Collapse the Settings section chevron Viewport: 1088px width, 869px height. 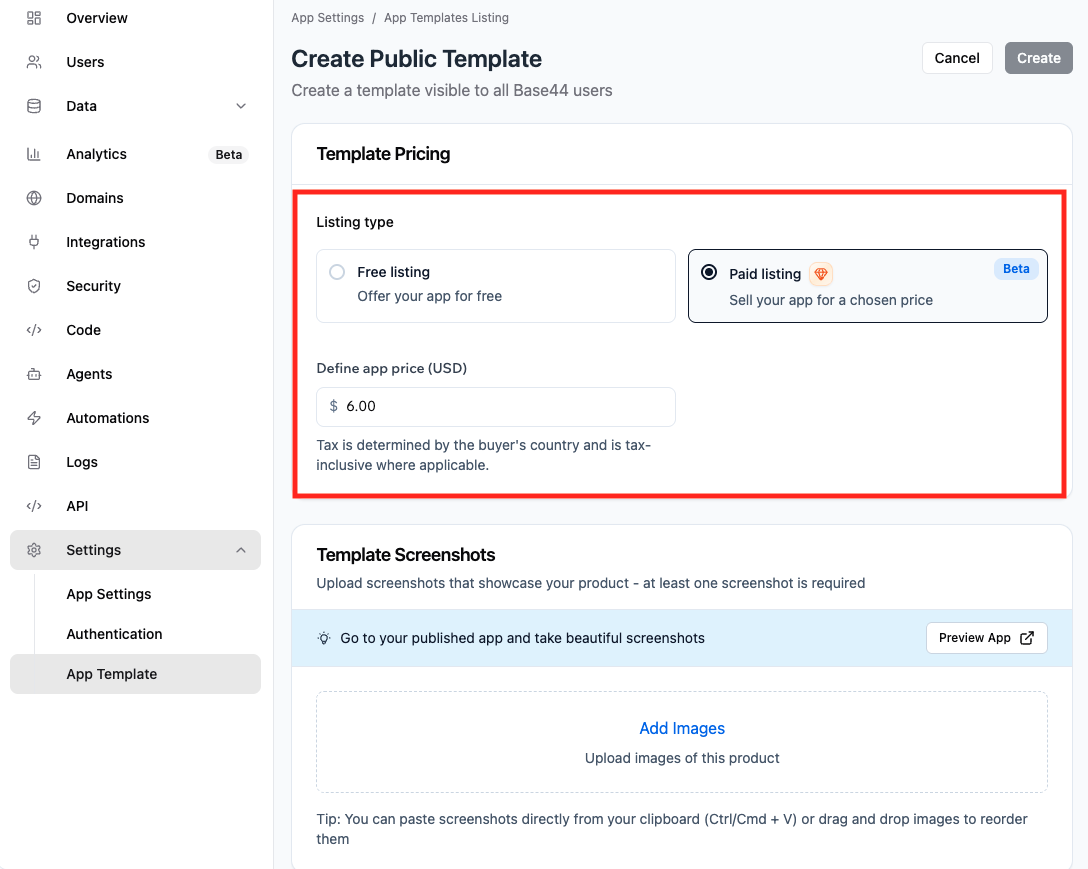point(241,550)
